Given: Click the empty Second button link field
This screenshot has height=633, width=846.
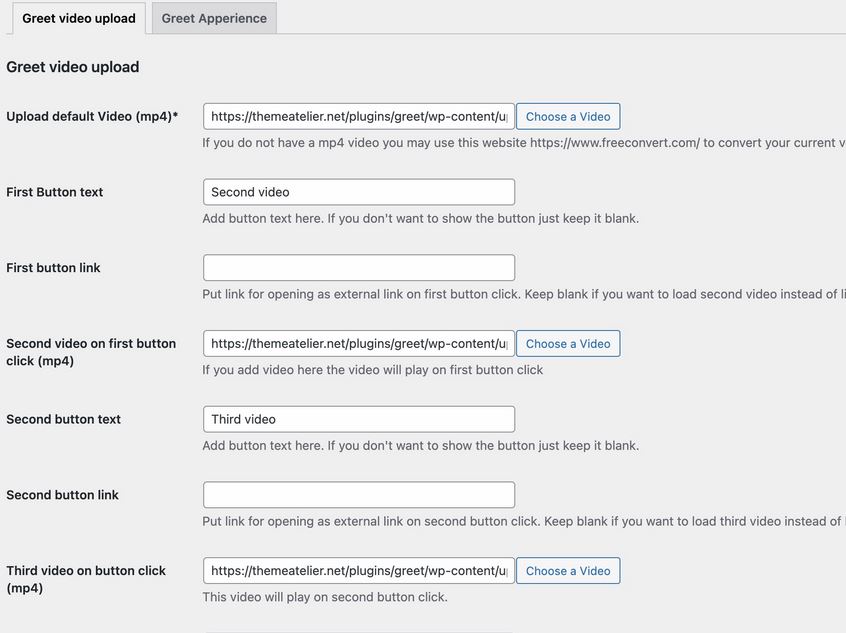Looking at the screenshot, I should click(359, 495).
